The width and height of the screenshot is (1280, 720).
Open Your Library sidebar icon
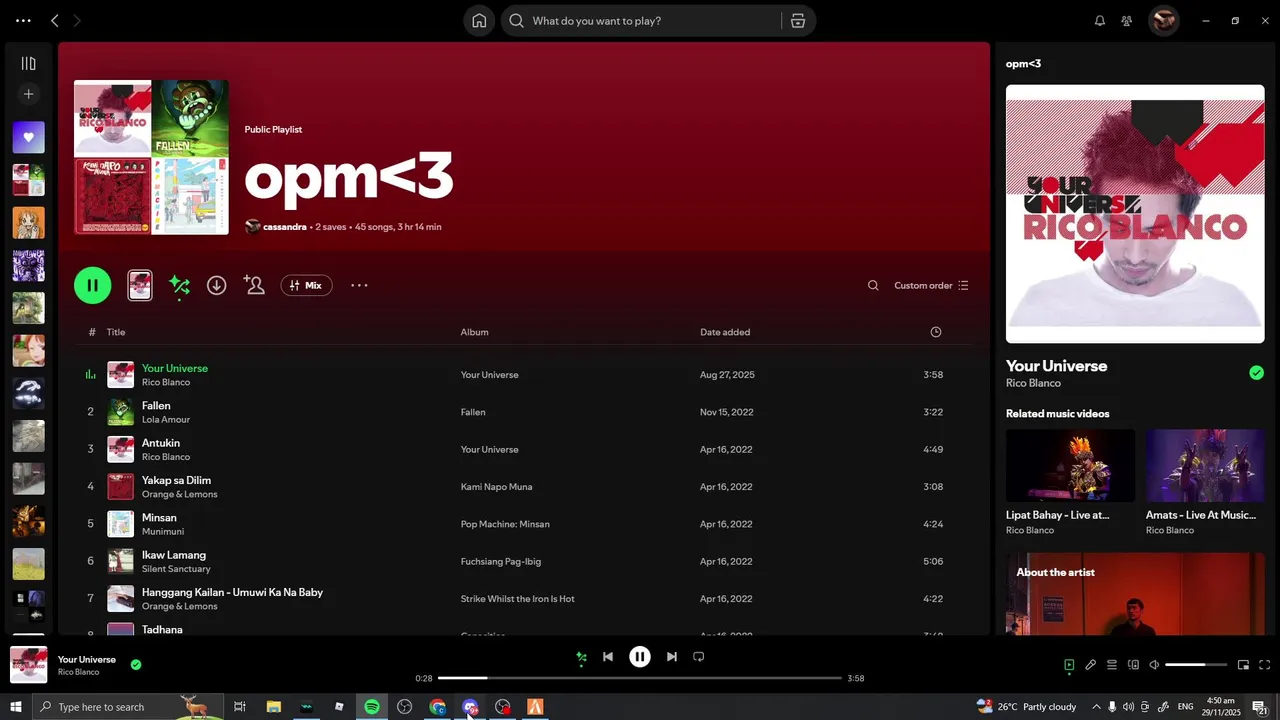[28, 64]
